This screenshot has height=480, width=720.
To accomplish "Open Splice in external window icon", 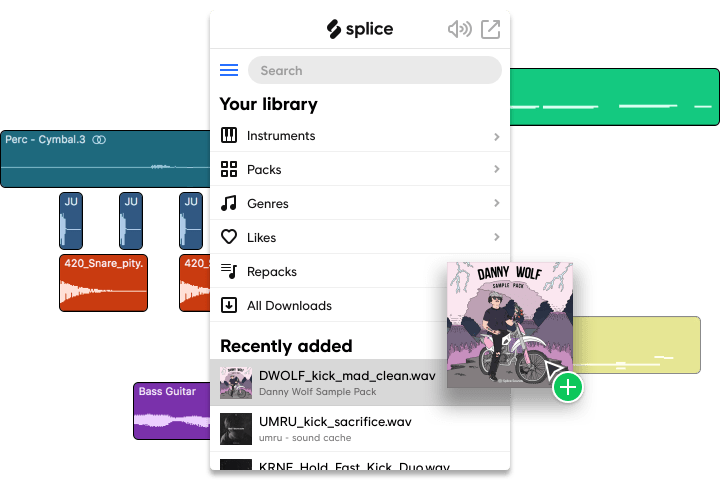I will tap(490, 29).
